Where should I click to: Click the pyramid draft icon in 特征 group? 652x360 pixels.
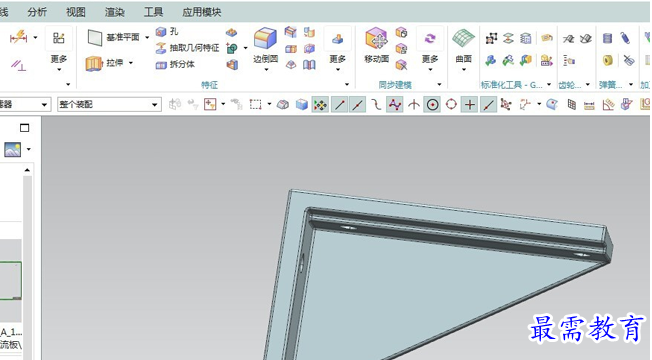[x=291, y=64]
